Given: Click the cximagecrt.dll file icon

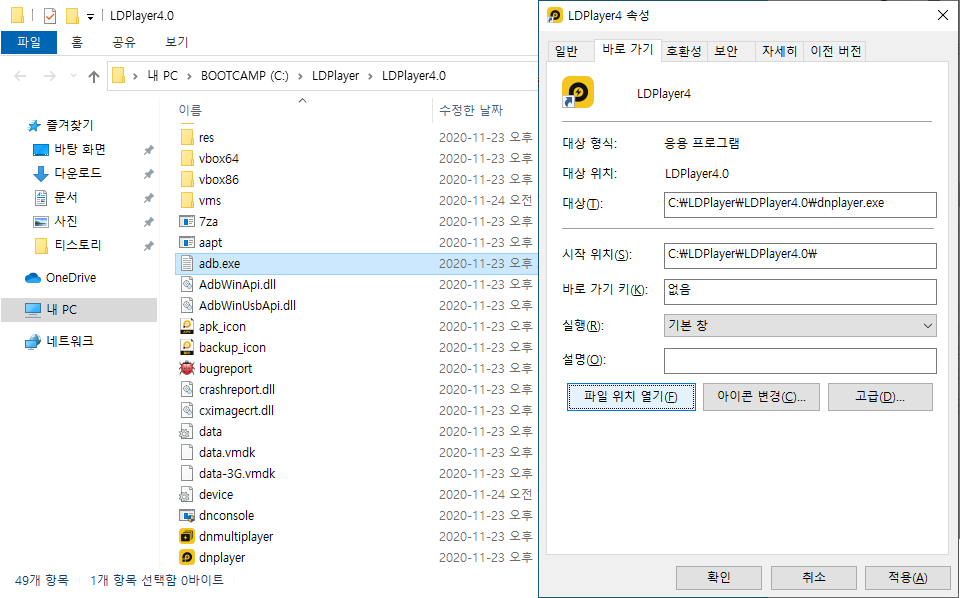Looking at the screenshot, I should [187, 410].
